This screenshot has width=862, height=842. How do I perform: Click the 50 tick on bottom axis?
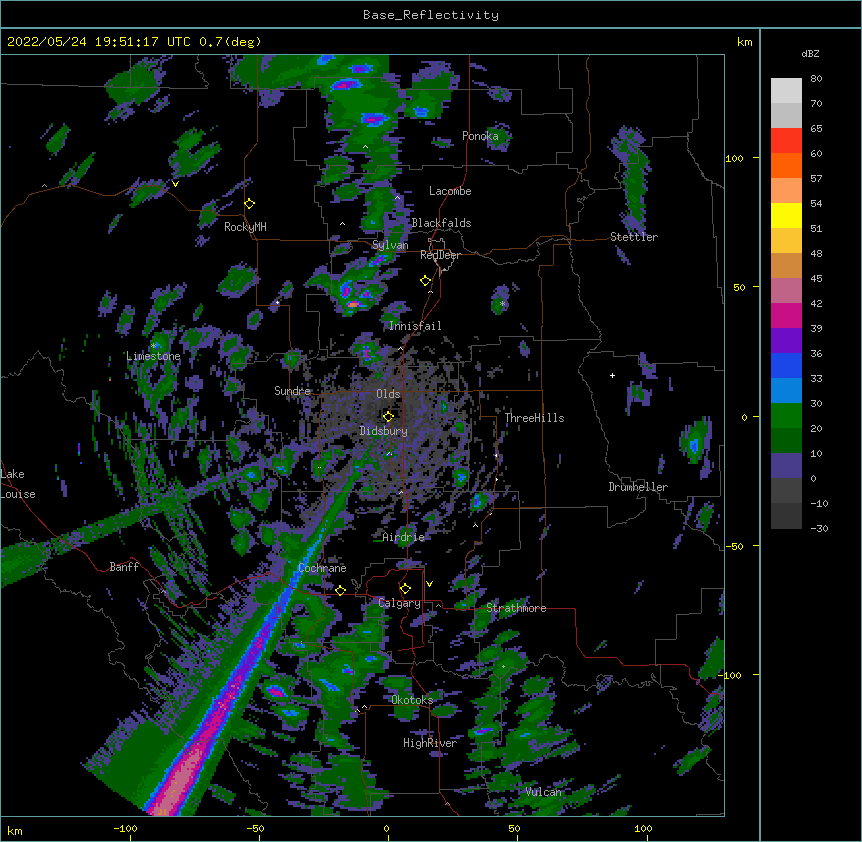coord(514,828)
